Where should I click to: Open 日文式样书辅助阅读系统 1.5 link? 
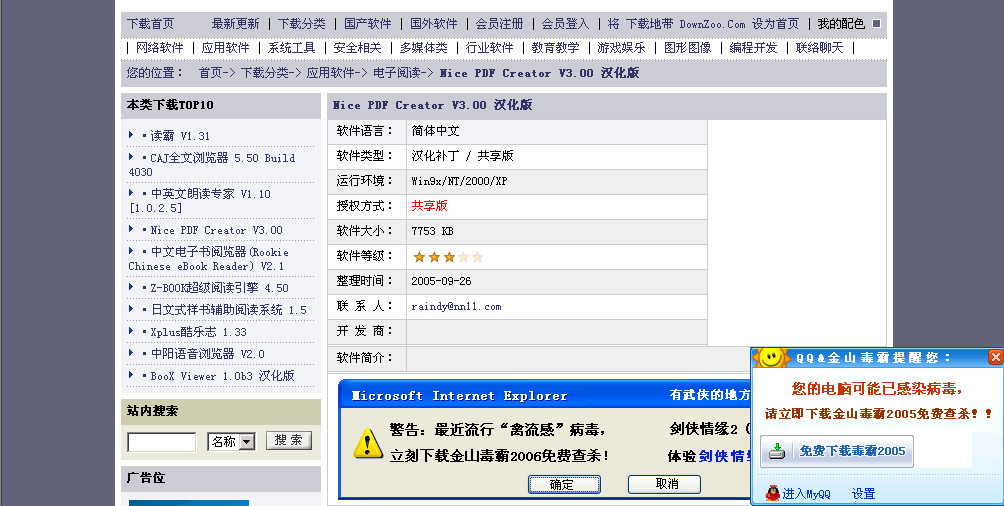tap(229, 309)
